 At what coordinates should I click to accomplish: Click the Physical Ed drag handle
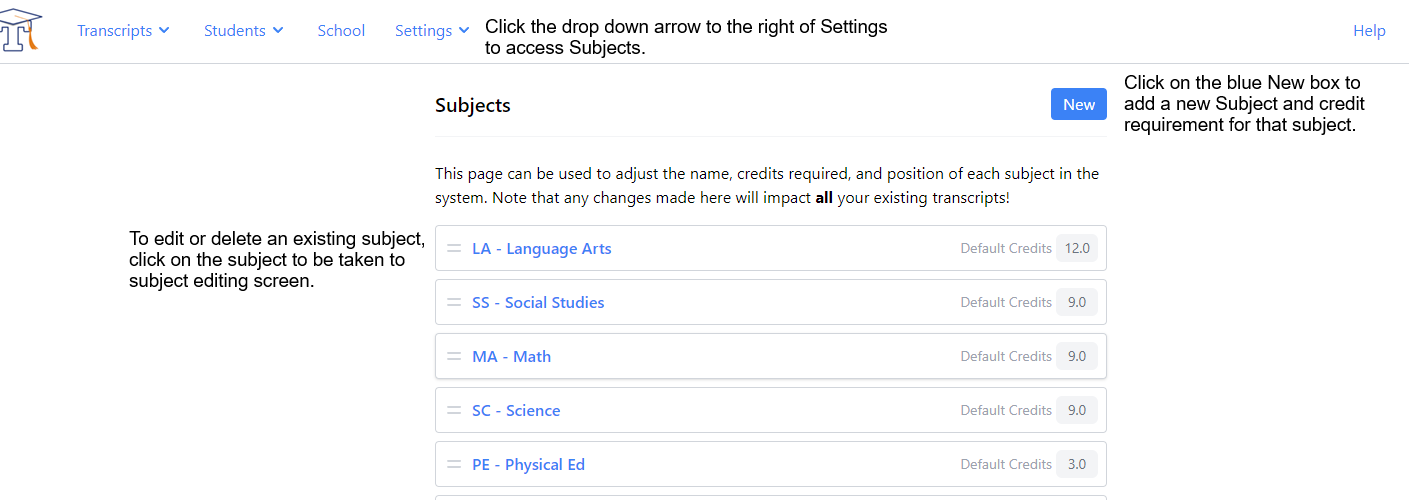click(454, 464)
